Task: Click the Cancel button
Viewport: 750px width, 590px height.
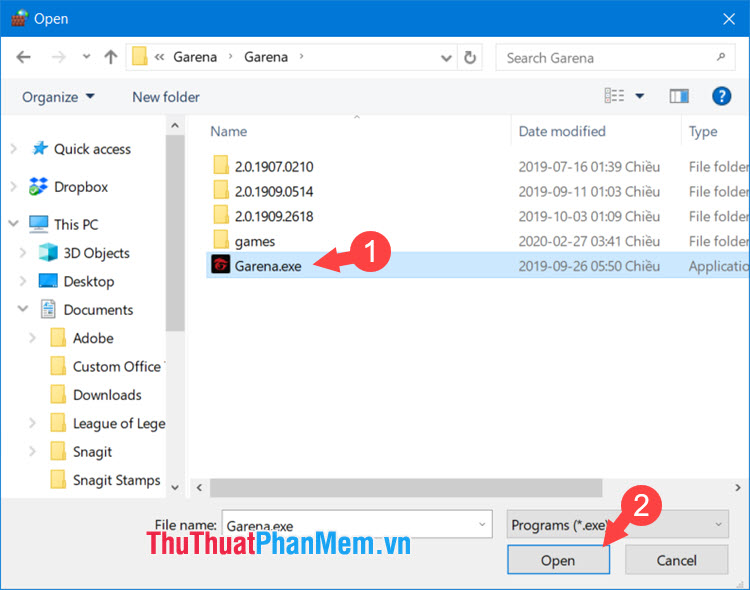Action: click(676, 560)
